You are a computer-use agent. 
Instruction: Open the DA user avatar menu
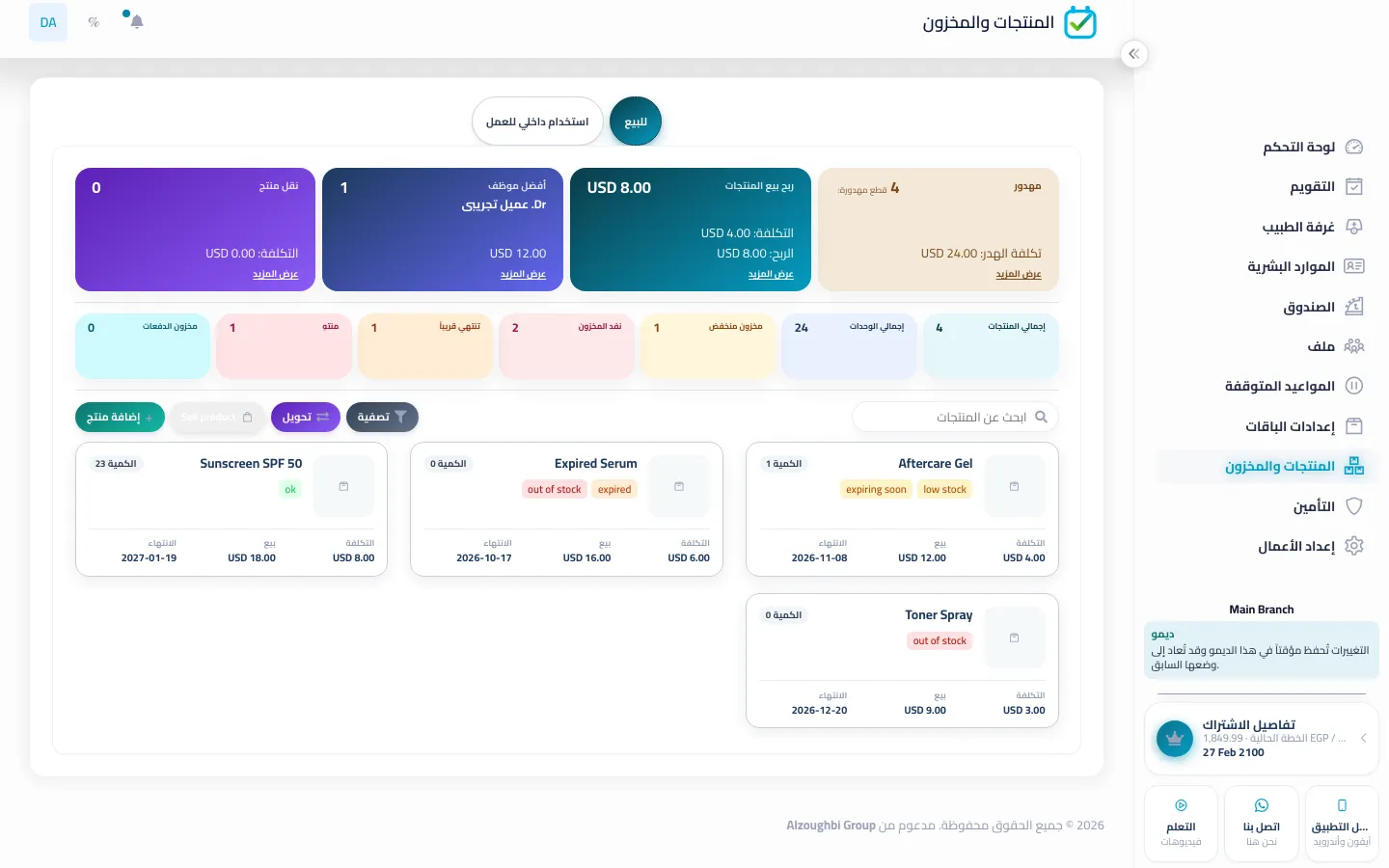coord(48,22)
